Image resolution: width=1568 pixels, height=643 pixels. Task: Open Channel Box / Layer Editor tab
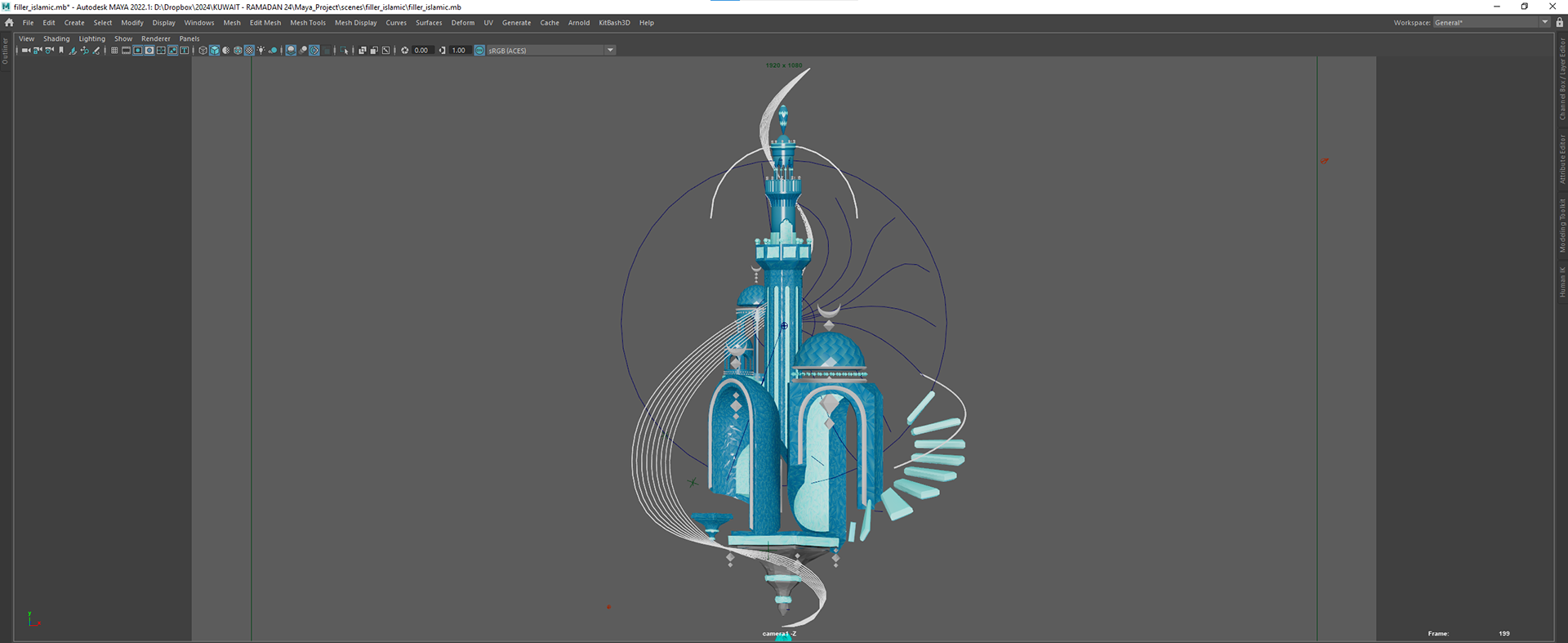[1561, 78]
